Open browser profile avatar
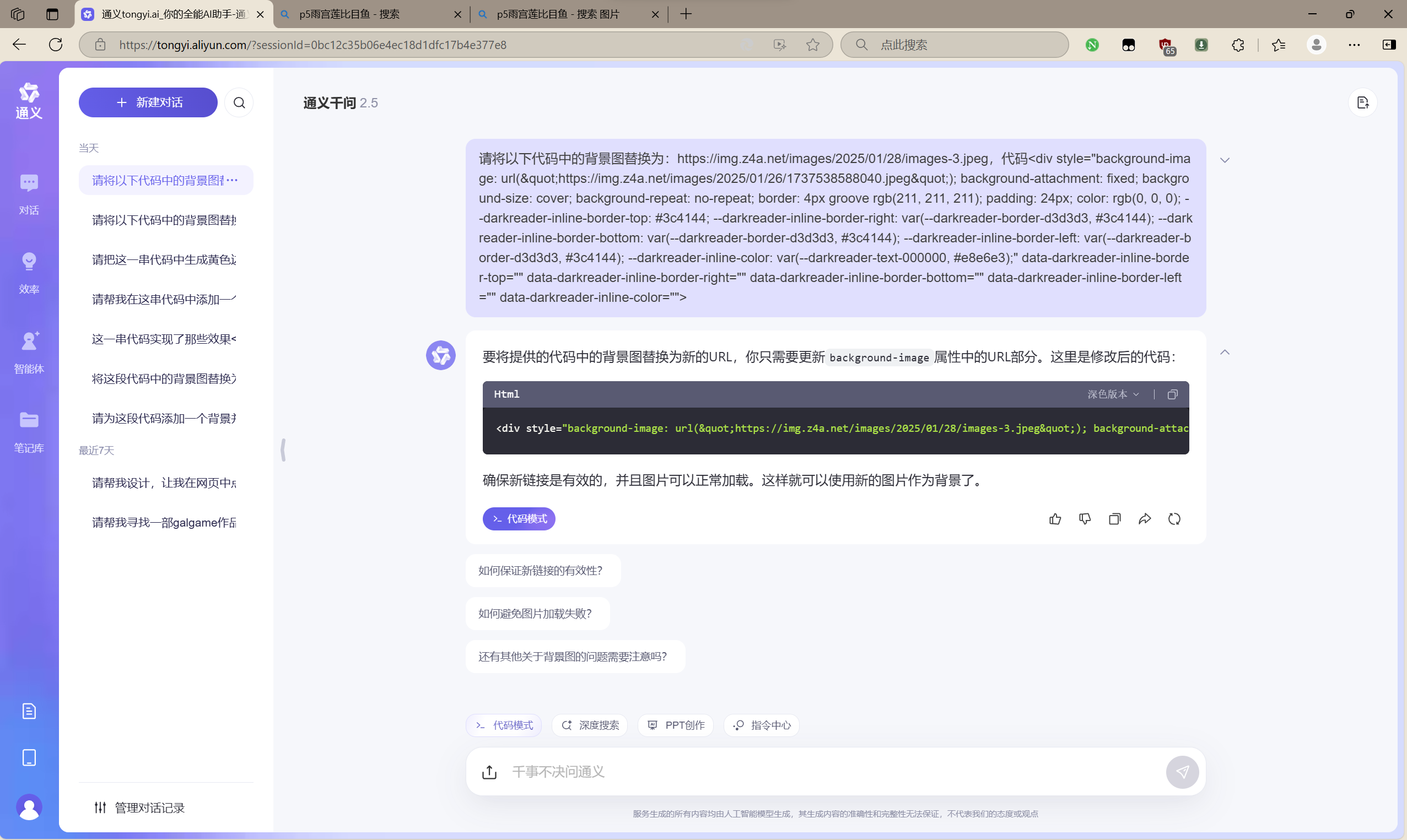Image resolution: width=1407 pixels, height=840 pixels. pos(1316,45)
